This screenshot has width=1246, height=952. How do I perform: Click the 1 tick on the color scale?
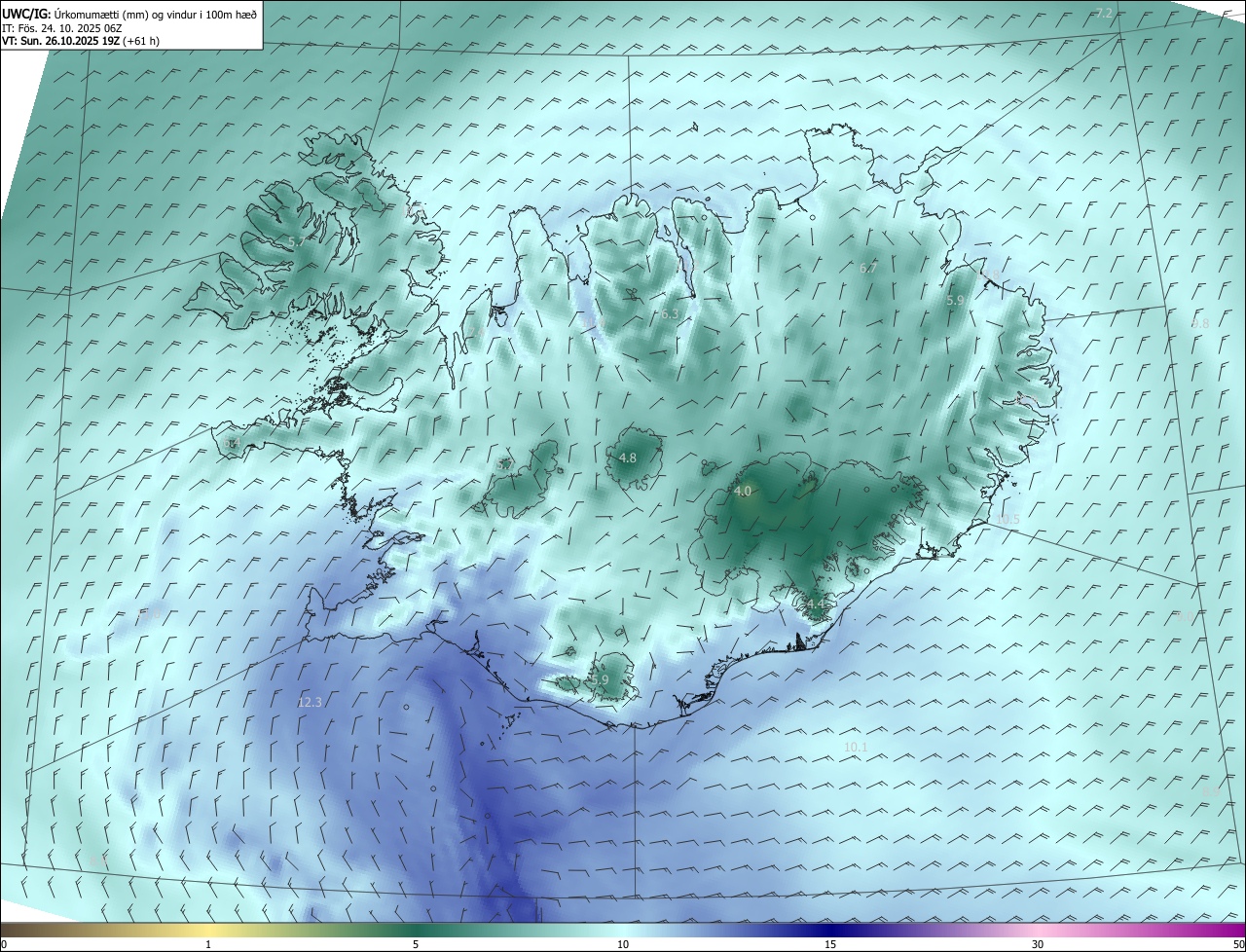pyautogui.click(x=208, y=944)
